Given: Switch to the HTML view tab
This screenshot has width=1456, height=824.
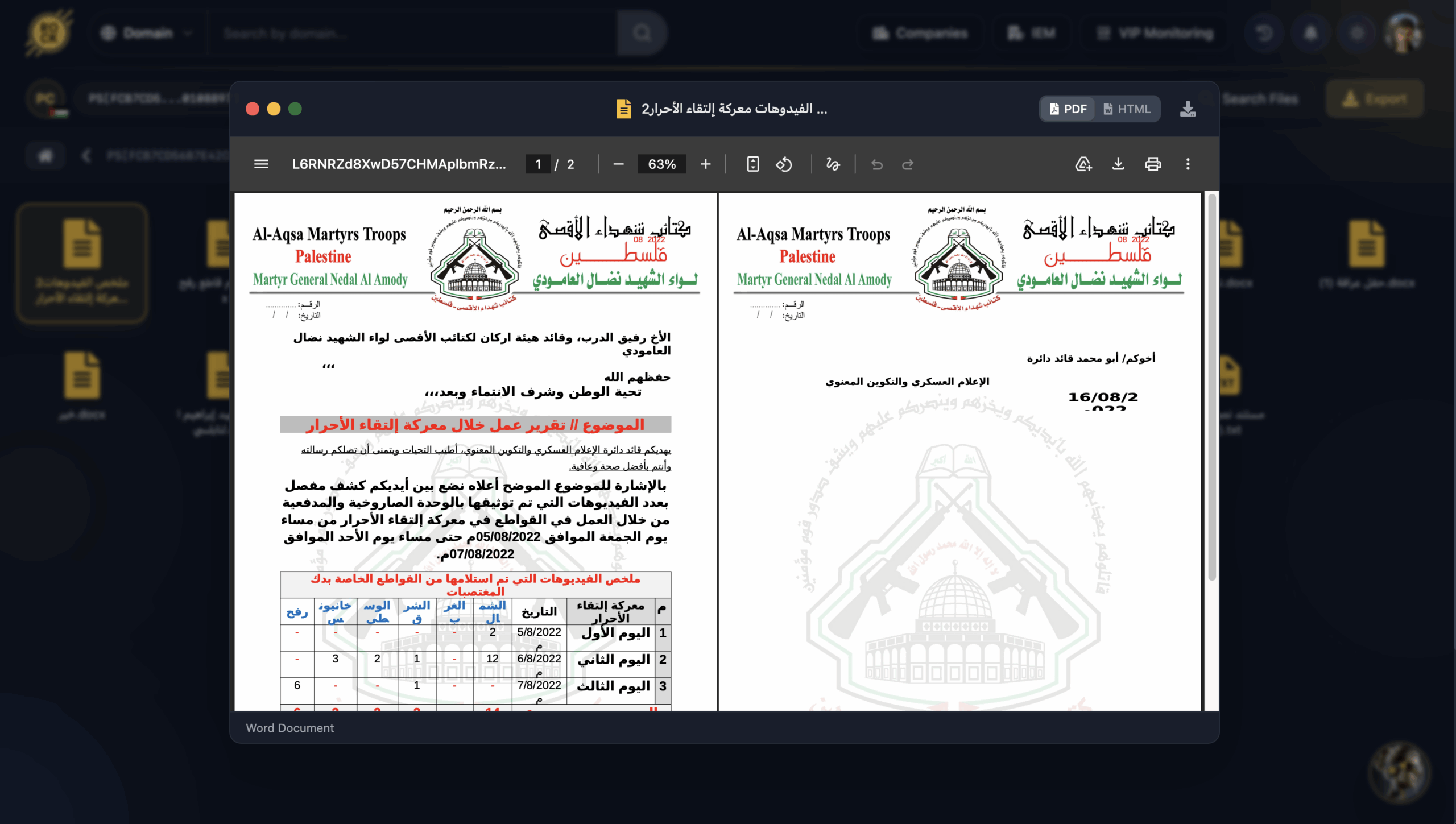Looking at the screenshot, I should [1127, 109].
